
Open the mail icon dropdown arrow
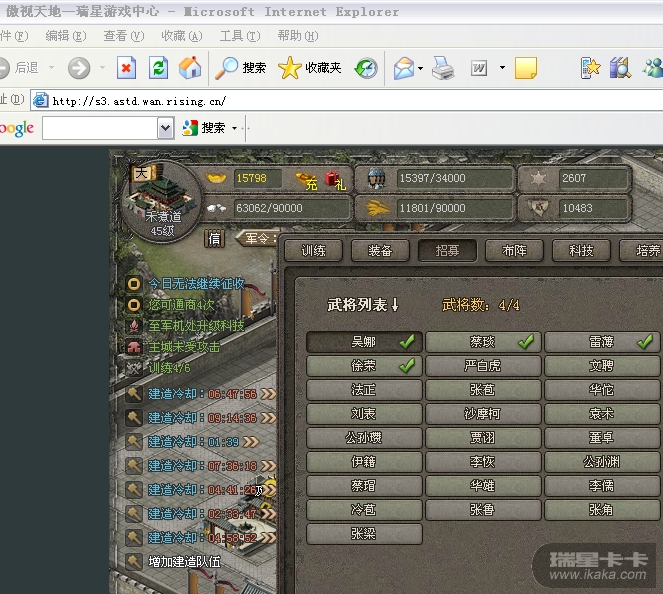tap(421, 69)
